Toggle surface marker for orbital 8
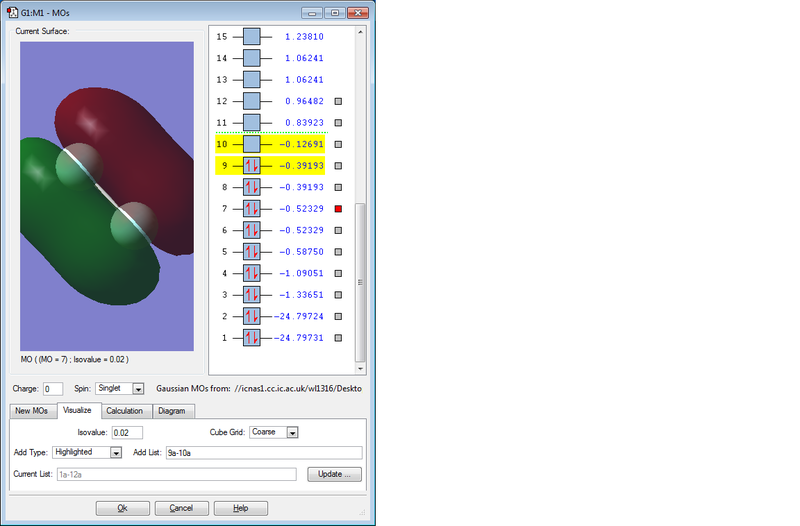800x526 pixels. click(x=338, y=187)
